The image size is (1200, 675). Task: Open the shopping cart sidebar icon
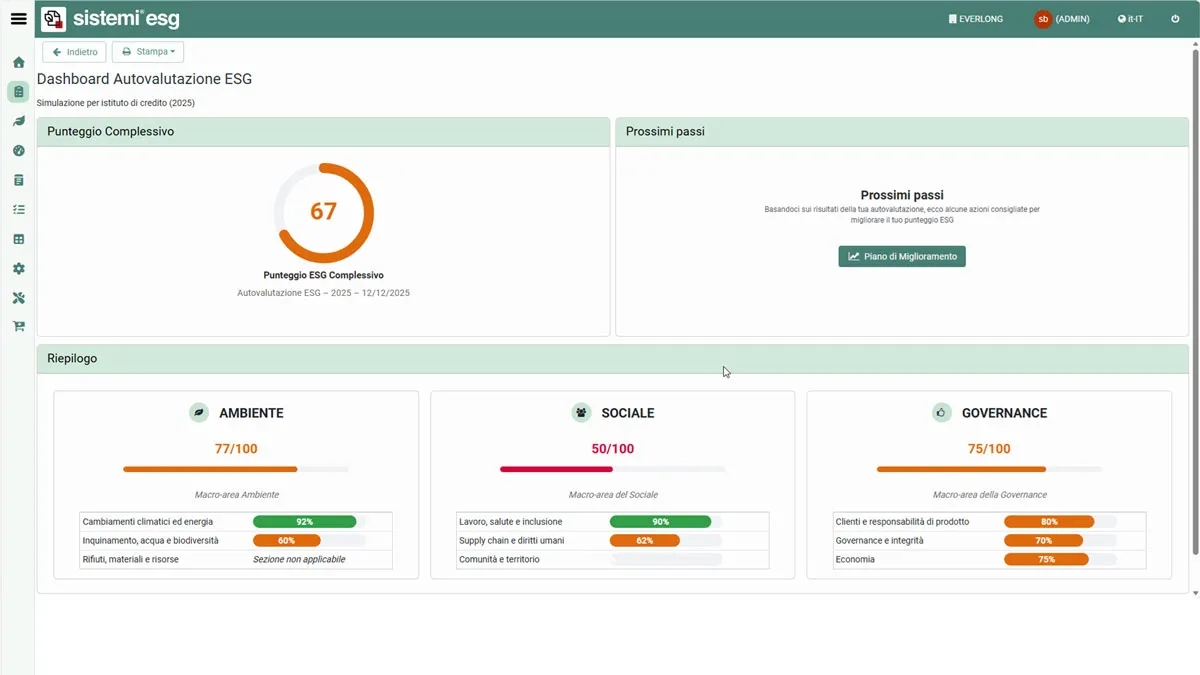coord(18,327)
